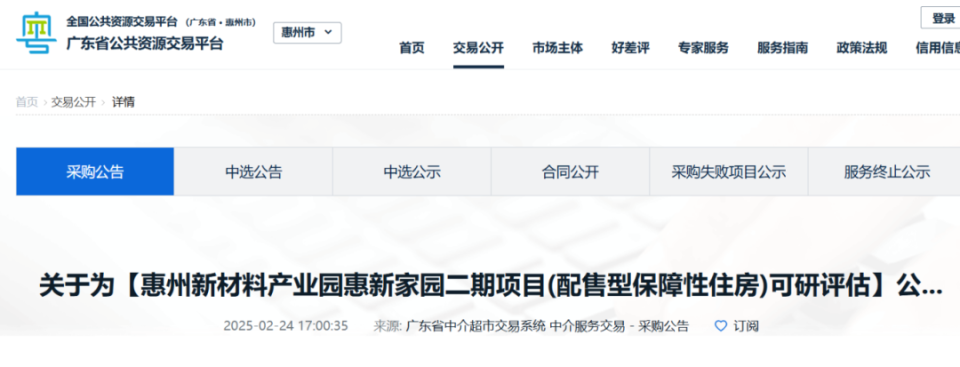Click the source text 广东省中介超市交易系统
960x367 pixels.
coord(475,326)
